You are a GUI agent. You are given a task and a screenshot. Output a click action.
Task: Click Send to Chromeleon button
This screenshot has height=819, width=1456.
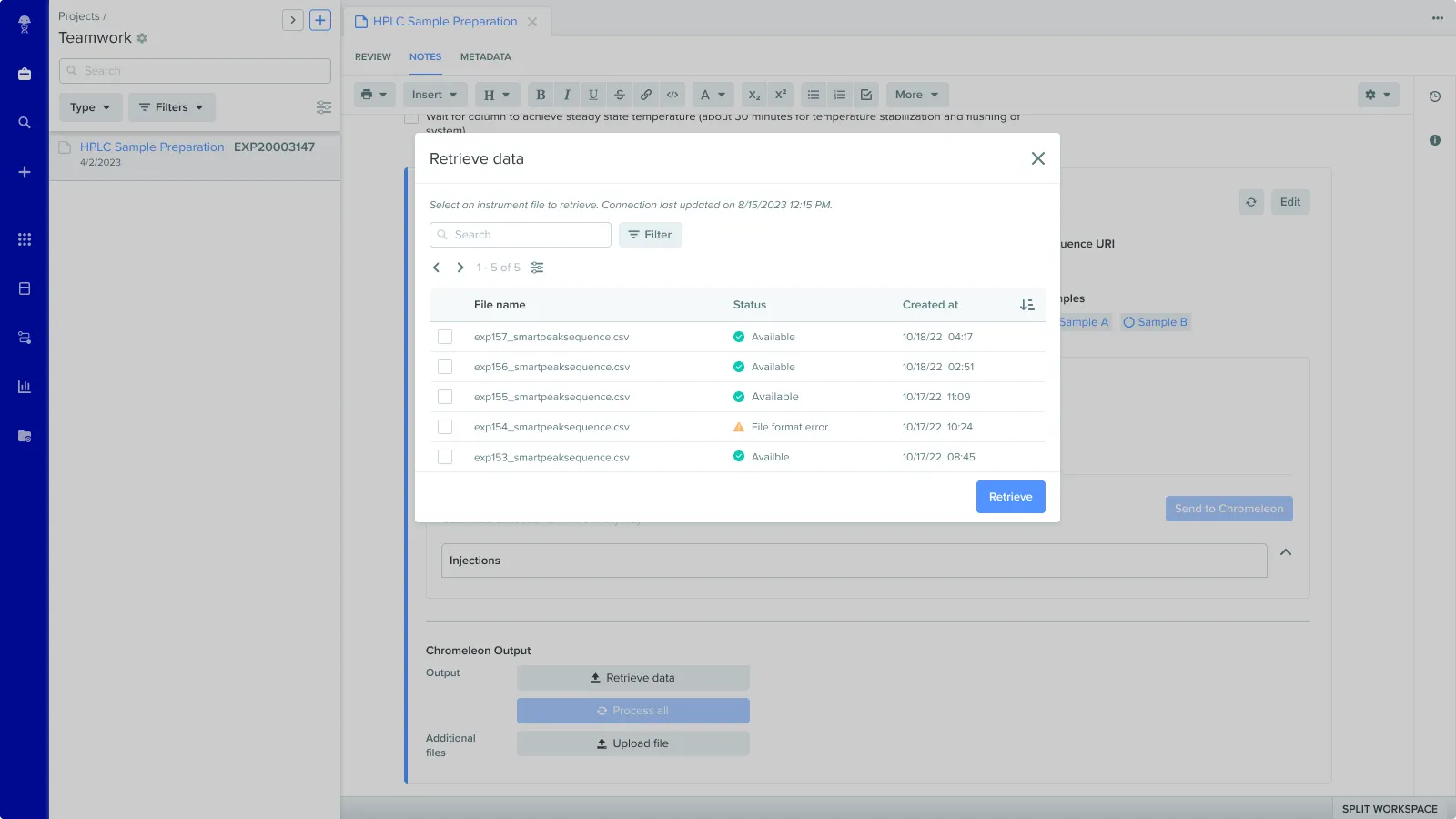(x=1228, y=509)
